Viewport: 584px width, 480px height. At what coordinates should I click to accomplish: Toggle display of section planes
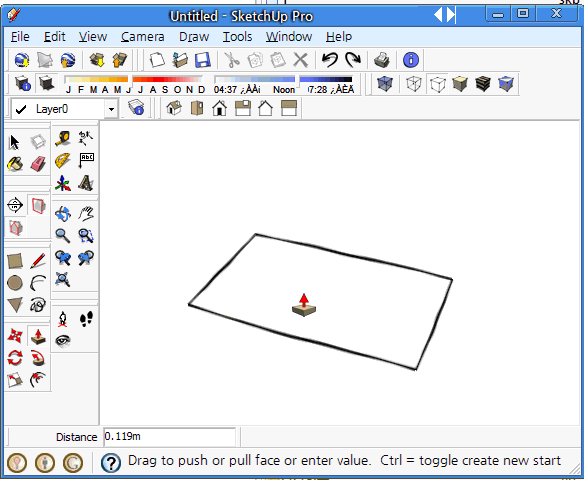pos(38,205)
